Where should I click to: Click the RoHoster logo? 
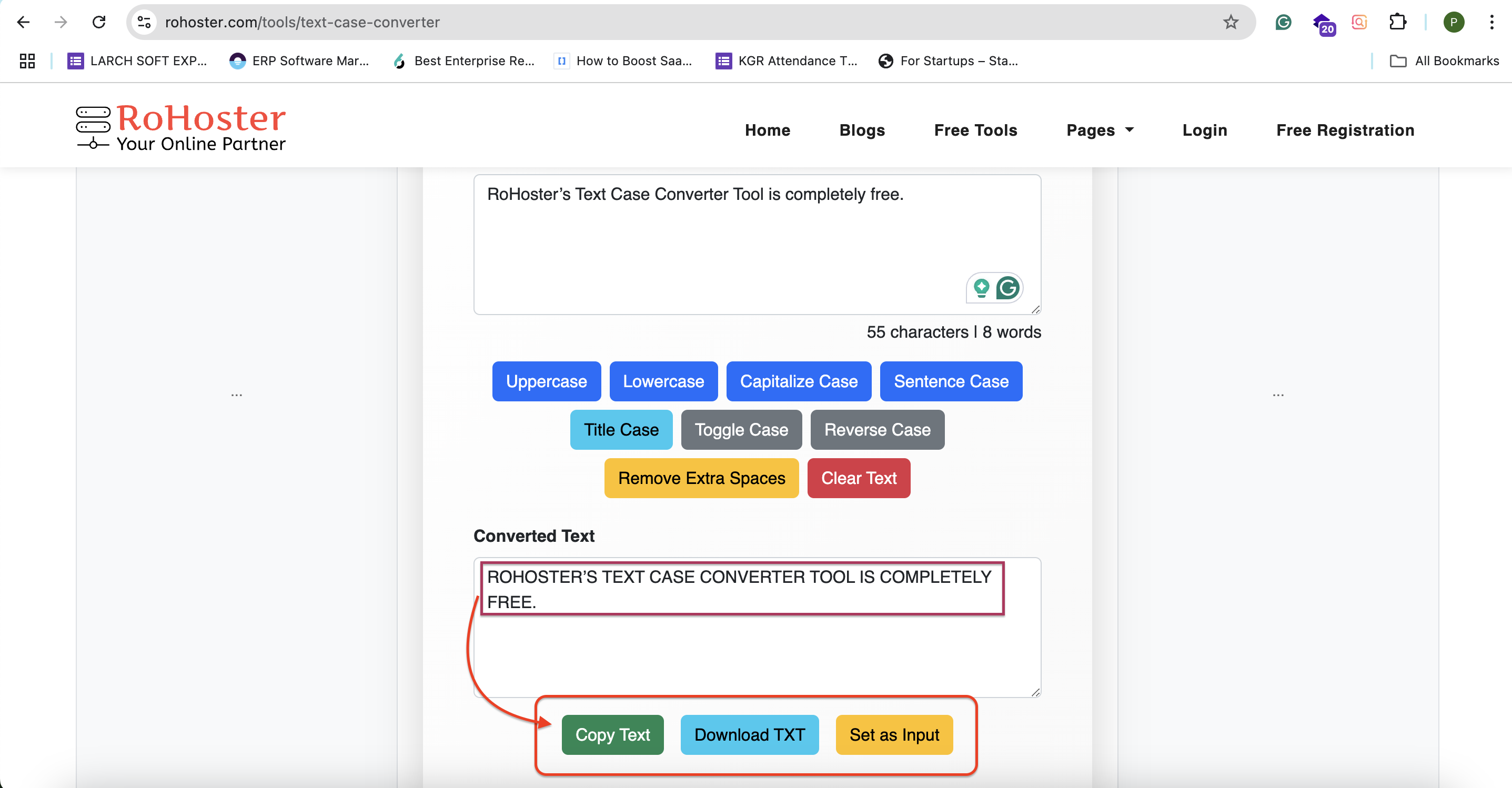coord(181,127)
